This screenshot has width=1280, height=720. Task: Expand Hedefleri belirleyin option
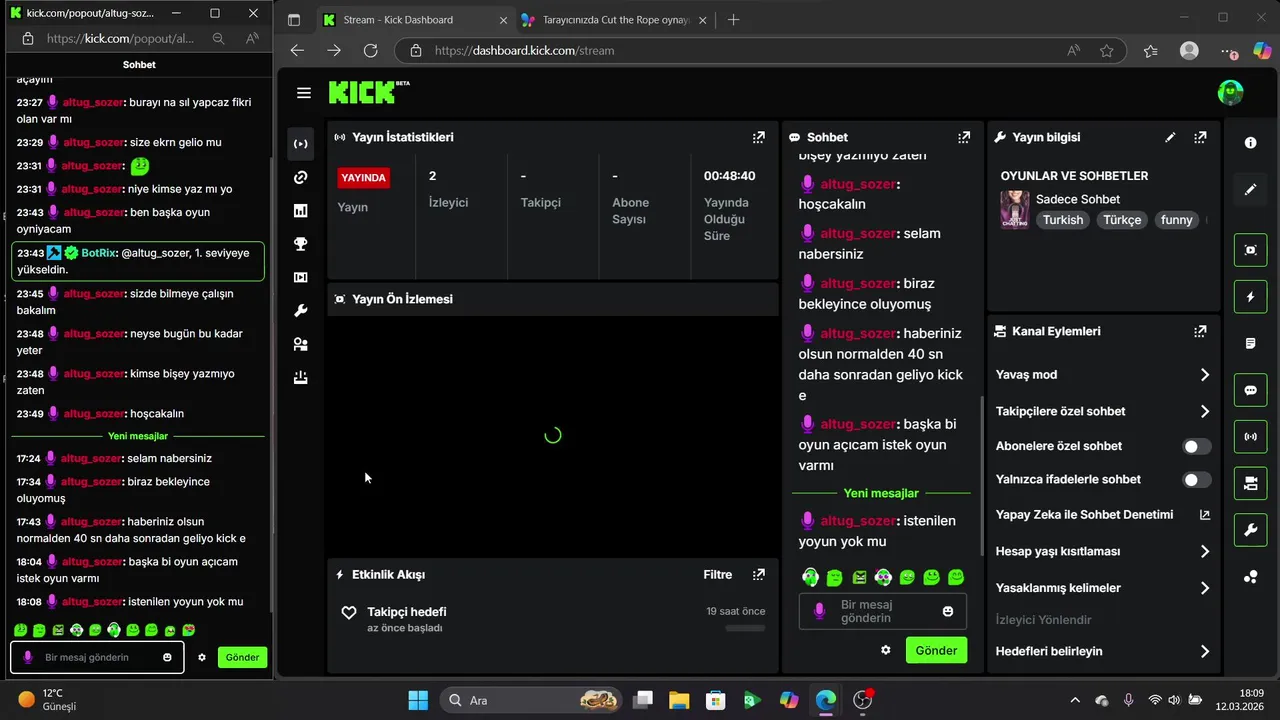point(1103,651)
